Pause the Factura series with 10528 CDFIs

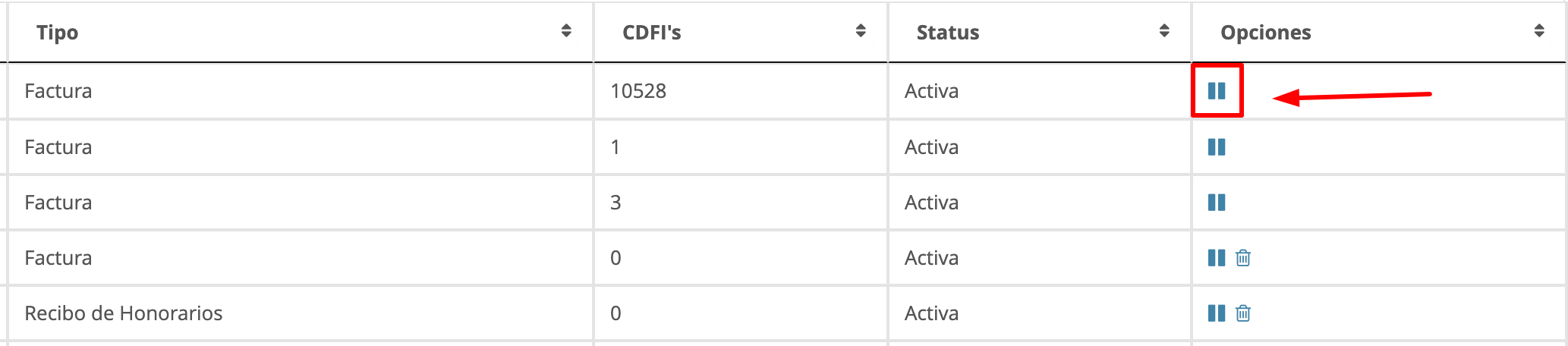pyautogui.click(x=1216, y=91)
